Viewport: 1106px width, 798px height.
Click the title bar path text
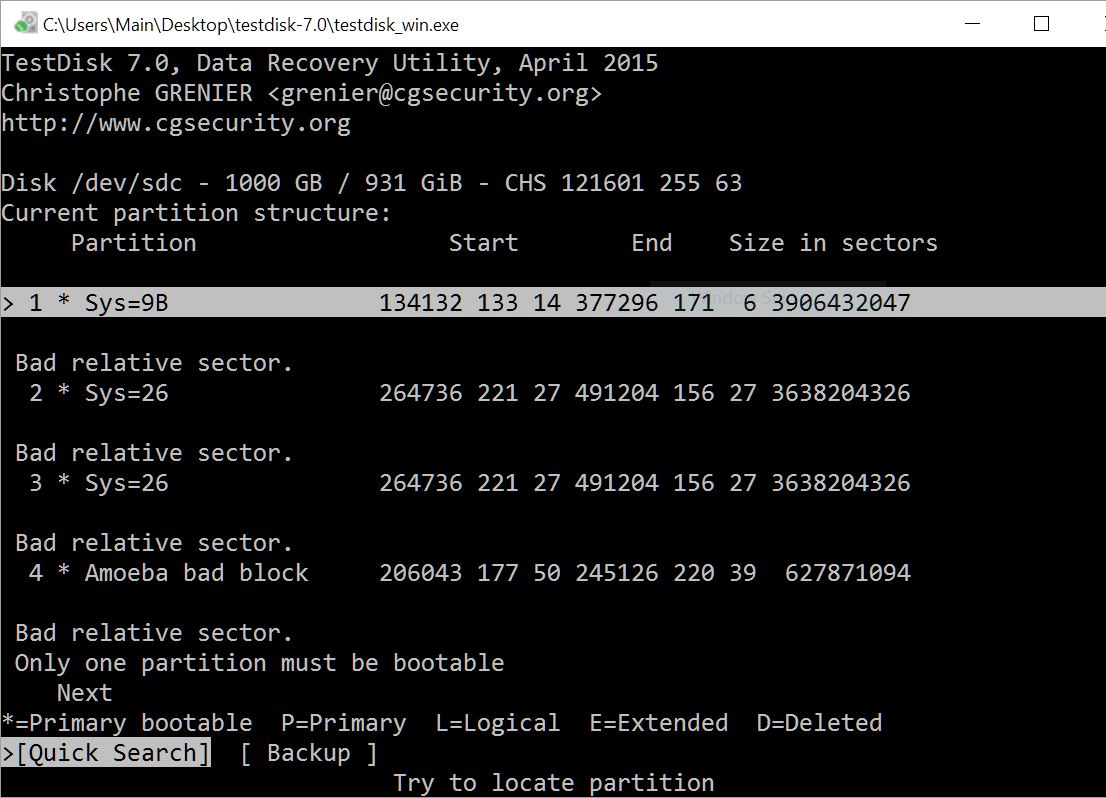tap(250, 25)
